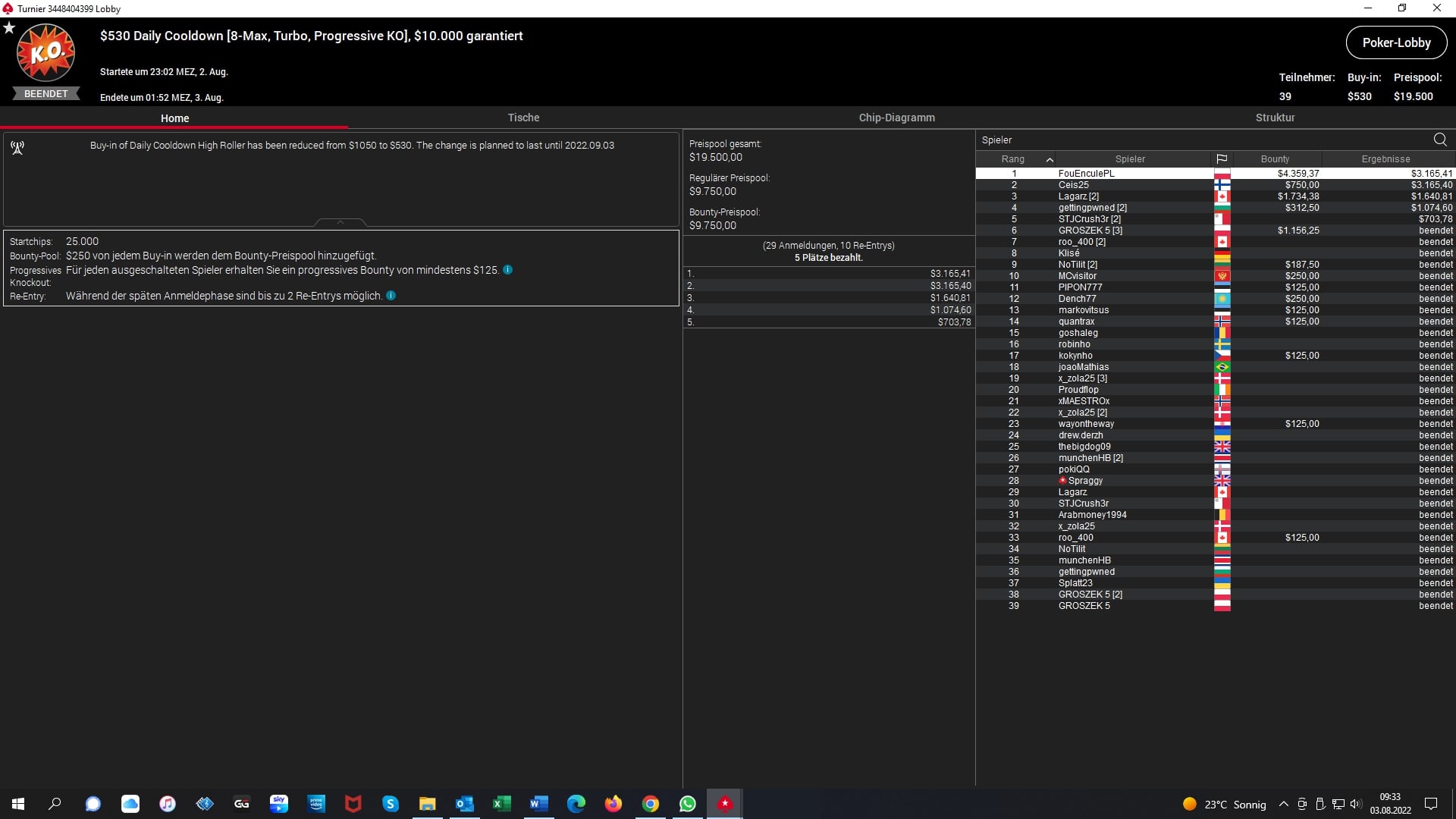1456x819 pixels.
Task: Select the player row for Spraggy
Action: point(1085,481)
